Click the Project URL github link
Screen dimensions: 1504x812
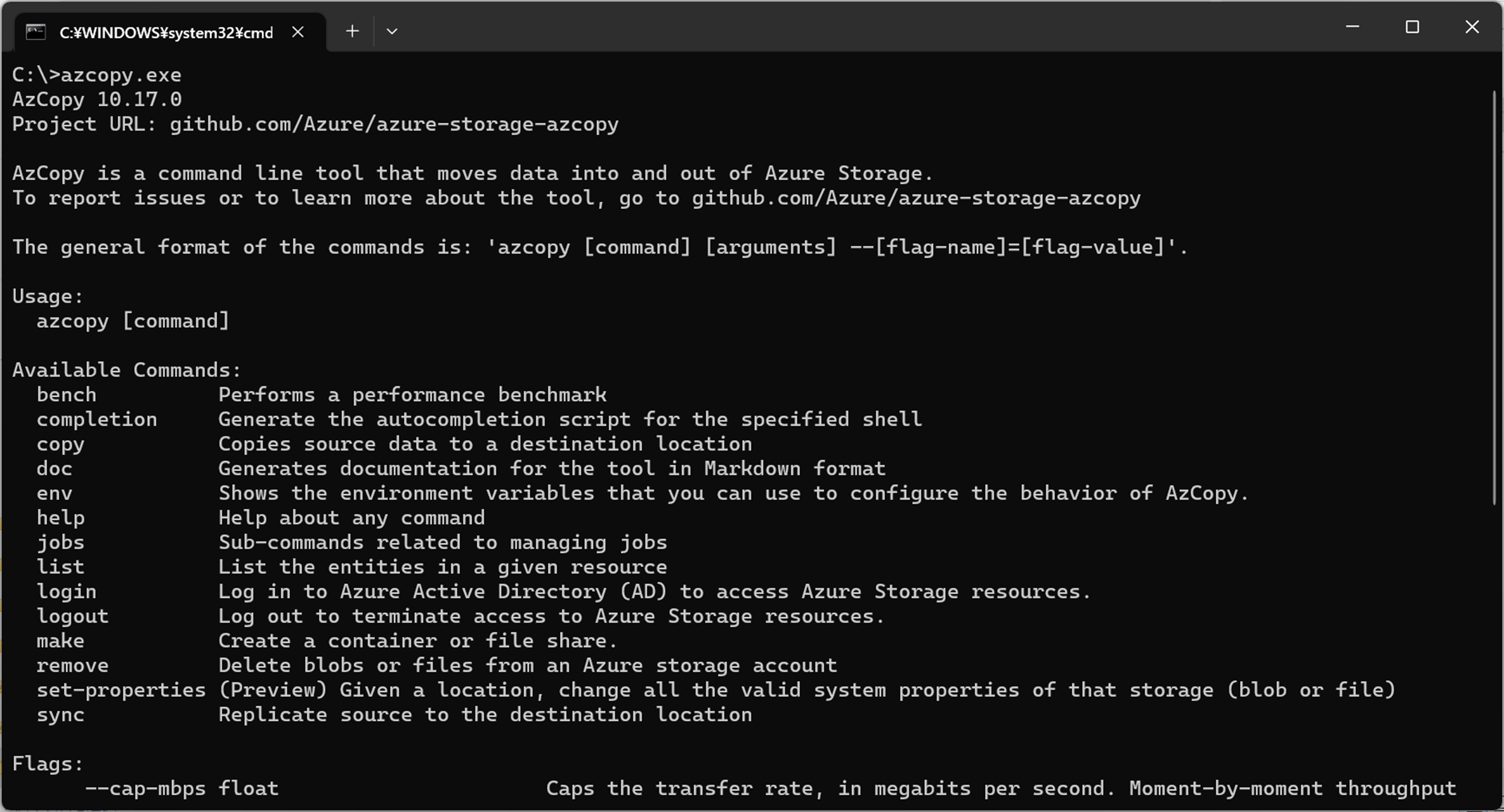tap(394, 124)
